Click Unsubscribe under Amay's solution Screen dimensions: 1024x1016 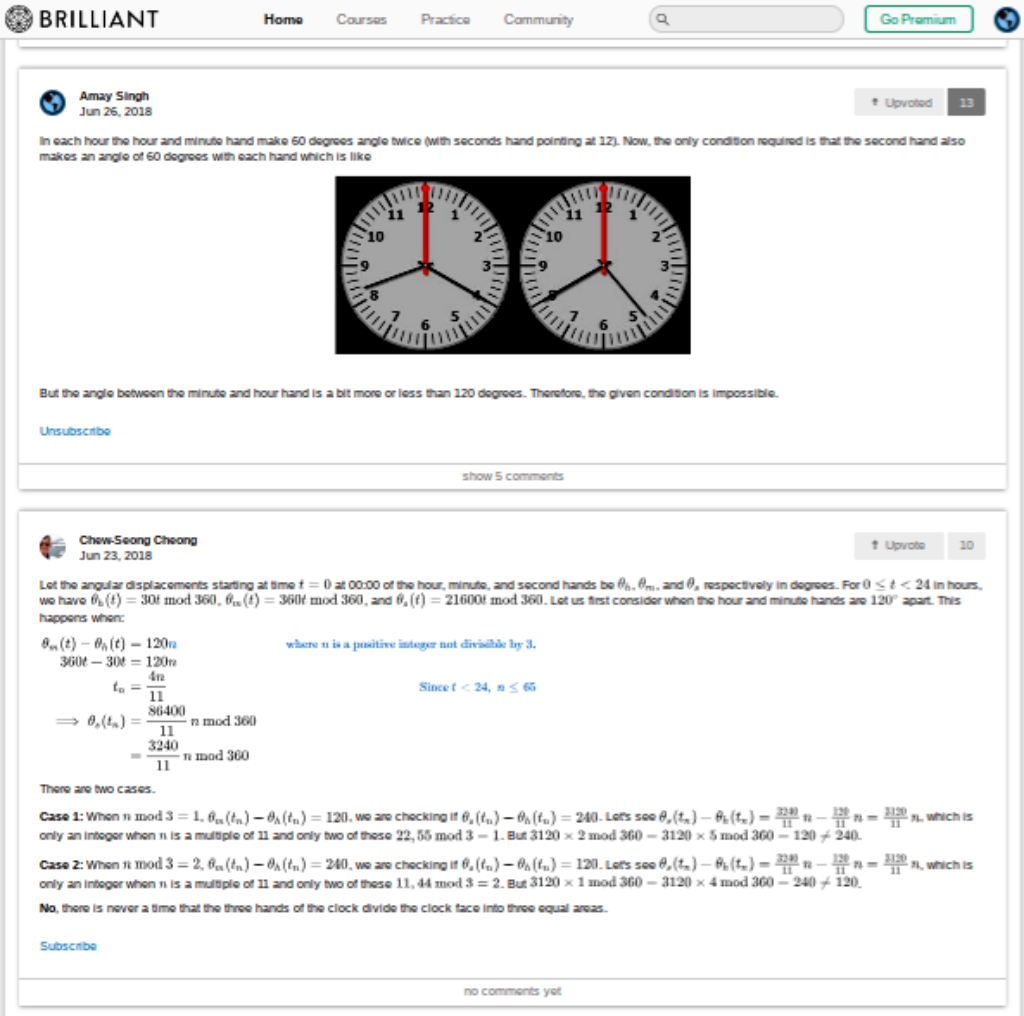coord(75,431)
